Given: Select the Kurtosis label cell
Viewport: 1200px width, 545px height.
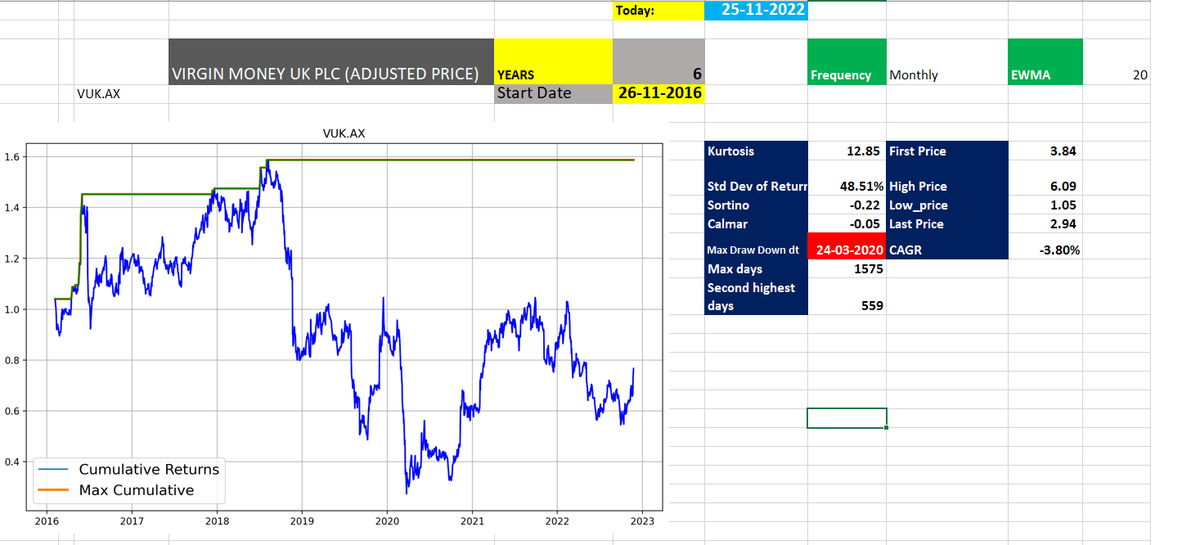Looking at the screenshot, I should [756, 151].
